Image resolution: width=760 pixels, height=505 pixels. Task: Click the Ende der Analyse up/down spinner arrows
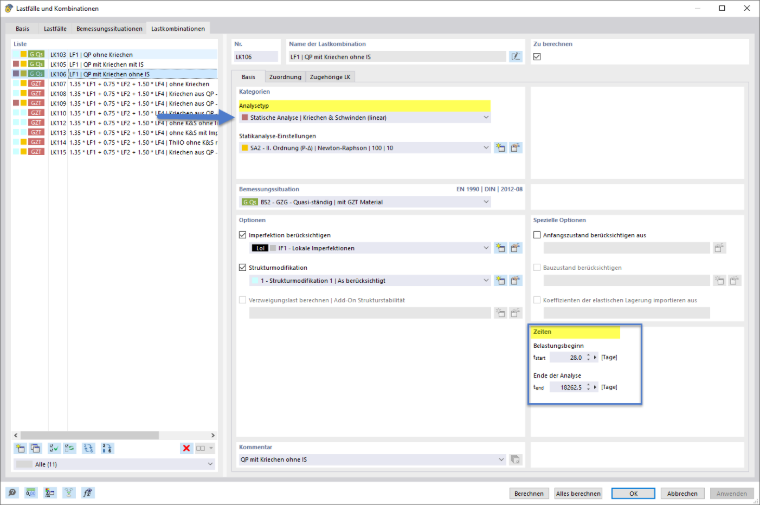588,387
